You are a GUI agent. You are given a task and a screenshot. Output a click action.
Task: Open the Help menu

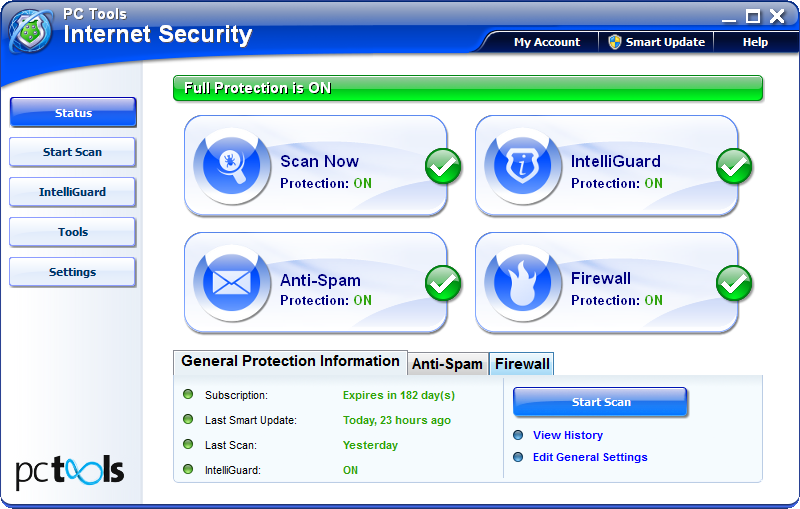[755, 42]
